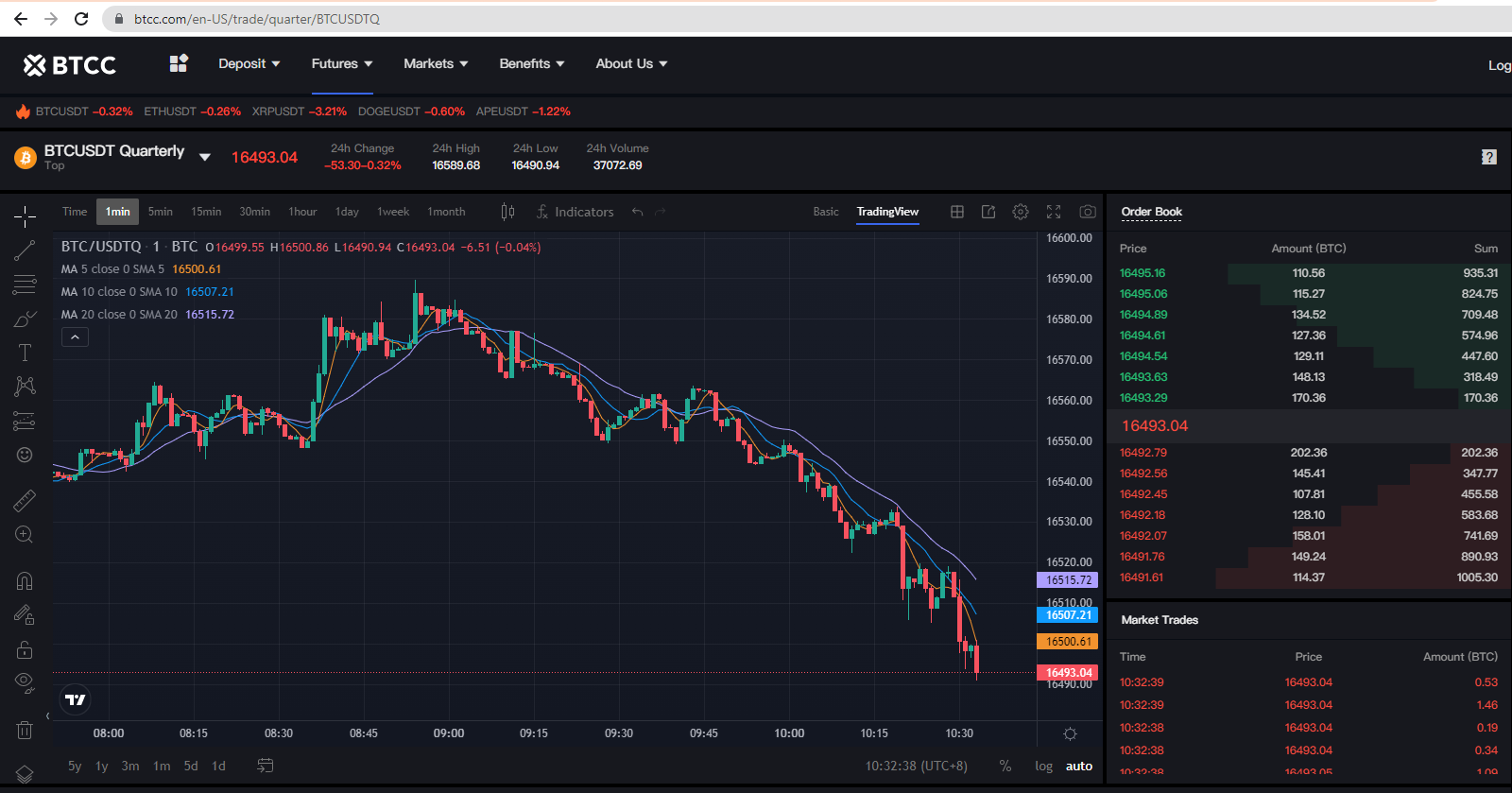Select the 15min timeframe
This screenshot has height=793, width=1512.
tap(206, 212)
